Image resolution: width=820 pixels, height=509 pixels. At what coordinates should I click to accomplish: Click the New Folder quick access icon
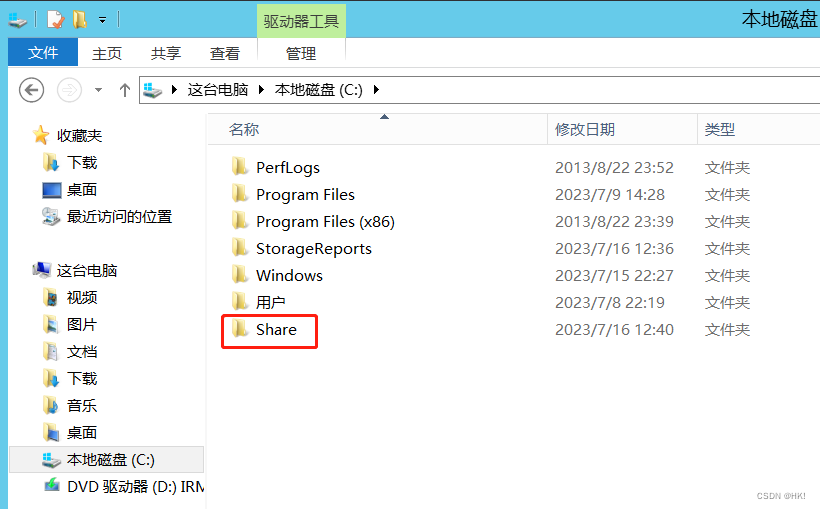point(80,19)
